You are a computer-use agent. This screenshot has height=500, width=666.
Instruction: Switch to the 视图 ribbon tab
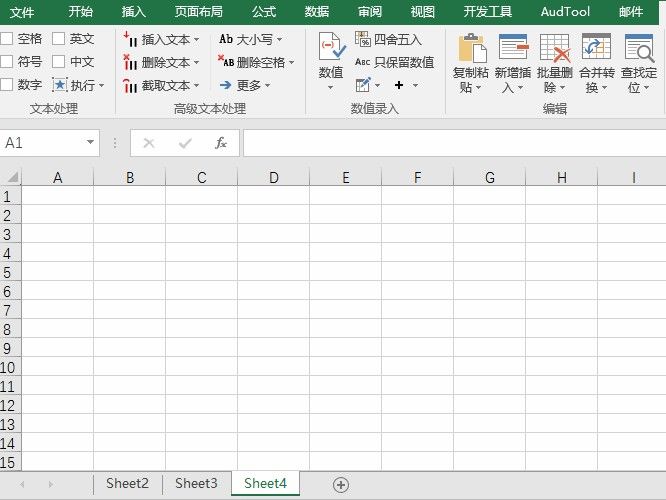click(x=423, y=11)
